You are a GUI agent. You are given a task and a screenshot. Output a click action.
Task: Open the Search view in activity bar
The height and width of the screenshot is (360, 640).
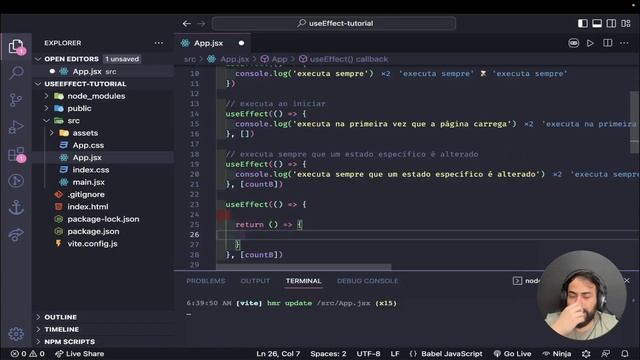(16, 73)
